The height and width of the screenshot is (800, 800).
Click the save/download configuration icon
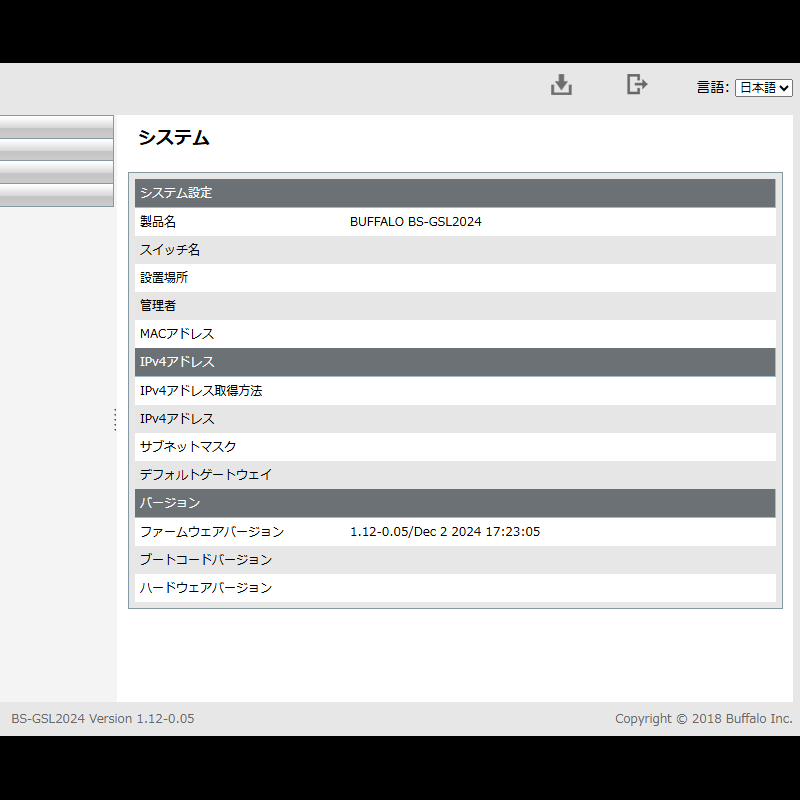(561, 85)
